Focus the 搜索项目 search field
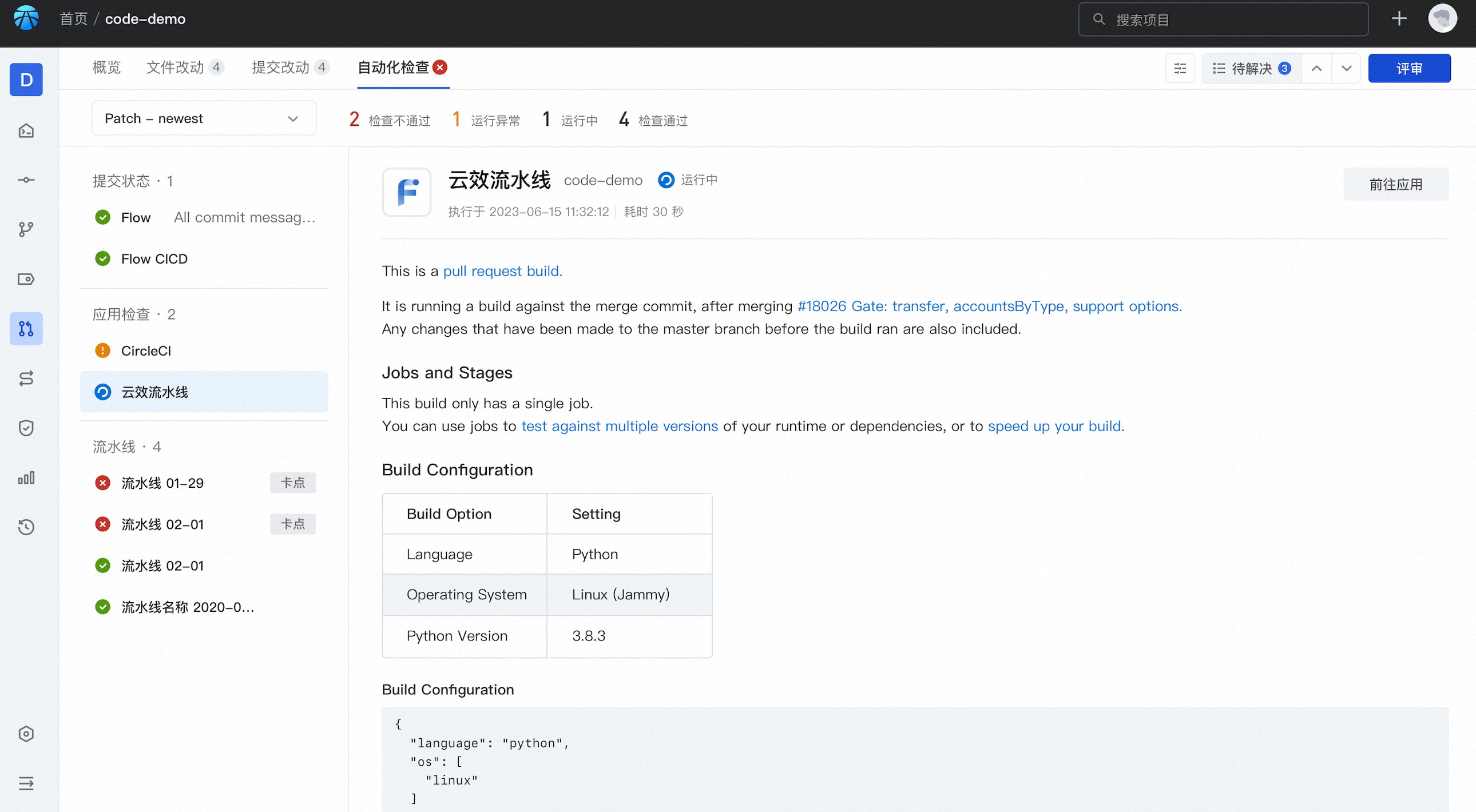The image size is (1476, 812). click(x=1223, y=19)
